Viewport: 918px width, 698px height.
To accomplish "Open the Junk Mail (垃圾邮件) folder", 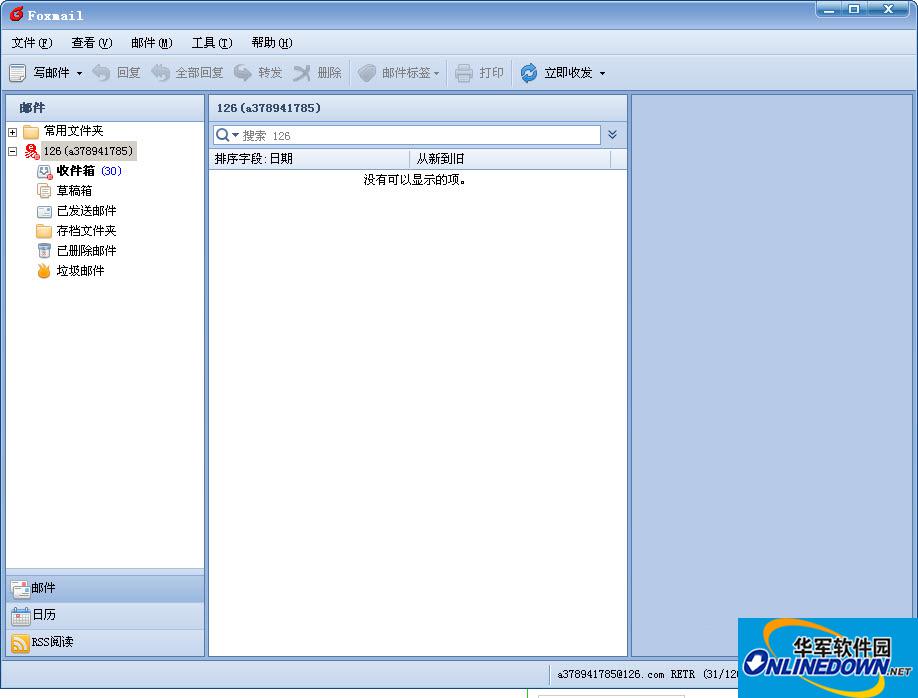I will click(81, 271).
